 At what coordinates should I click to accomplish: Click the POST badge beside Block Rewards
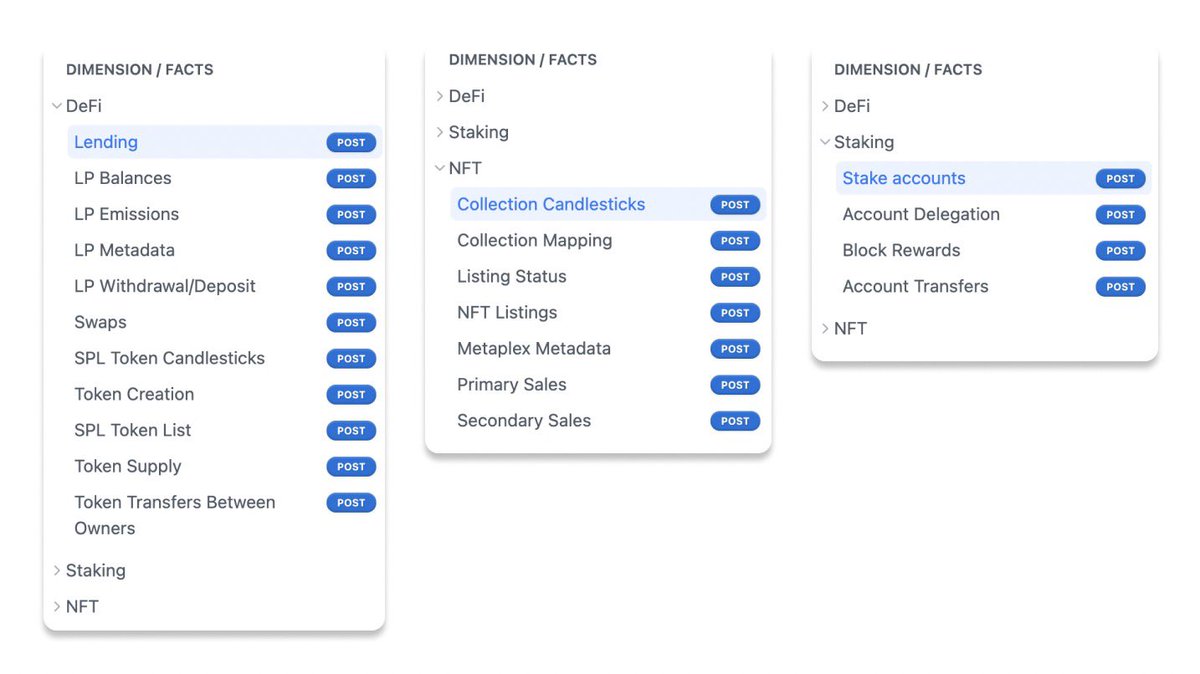tap(1120, 251)
